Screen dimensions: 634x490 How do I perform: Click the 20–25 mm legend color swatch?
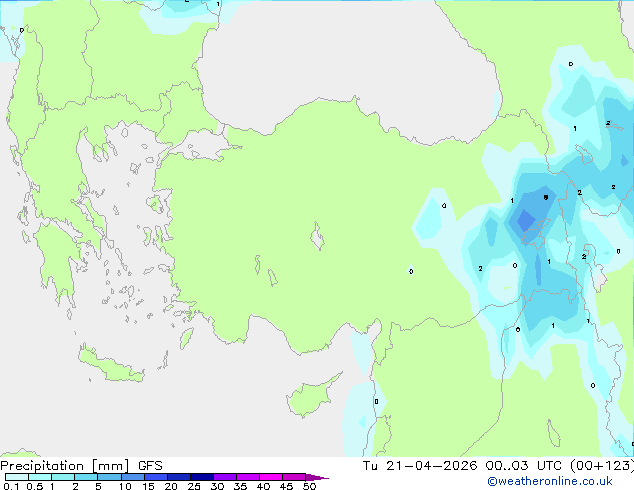179,477
